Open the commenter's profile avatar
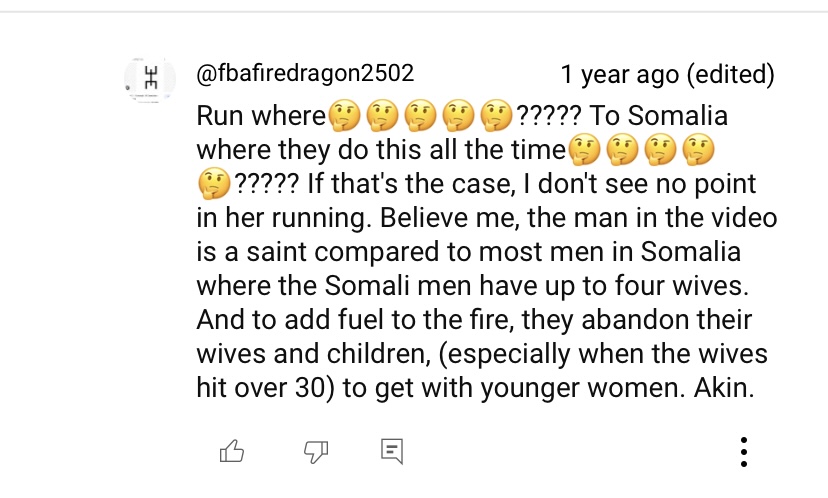Screen dimensions: 828x498 pos(150,80)
